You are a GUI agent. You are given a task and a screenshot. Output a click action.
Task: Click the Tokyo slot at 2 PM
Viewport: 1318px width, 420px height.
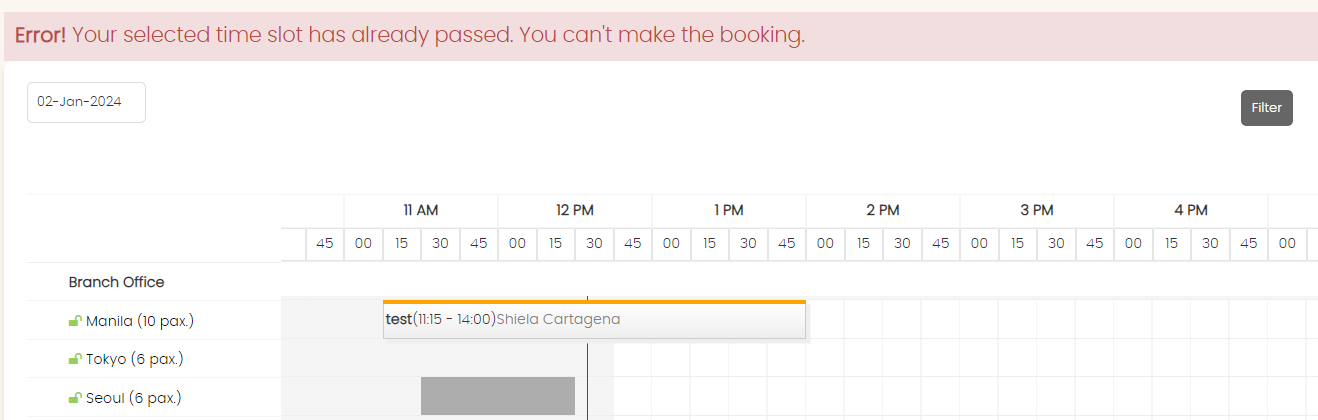[x=825, y=358]
